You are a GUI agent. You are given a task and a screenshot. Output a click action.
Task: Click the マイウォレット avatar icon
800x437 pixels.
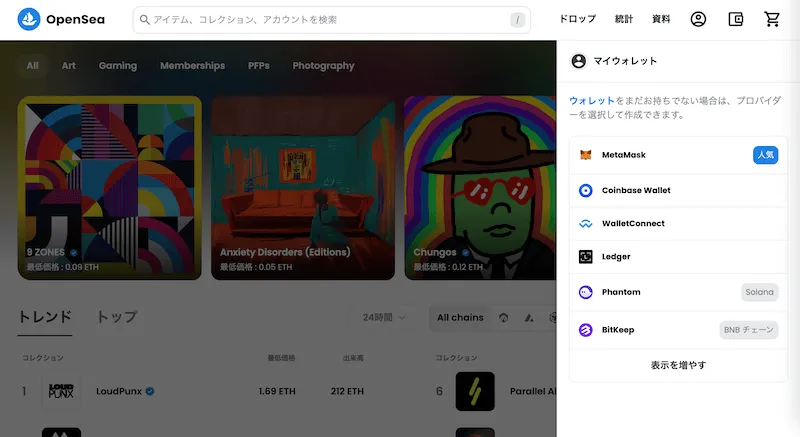tap(579, 61)
